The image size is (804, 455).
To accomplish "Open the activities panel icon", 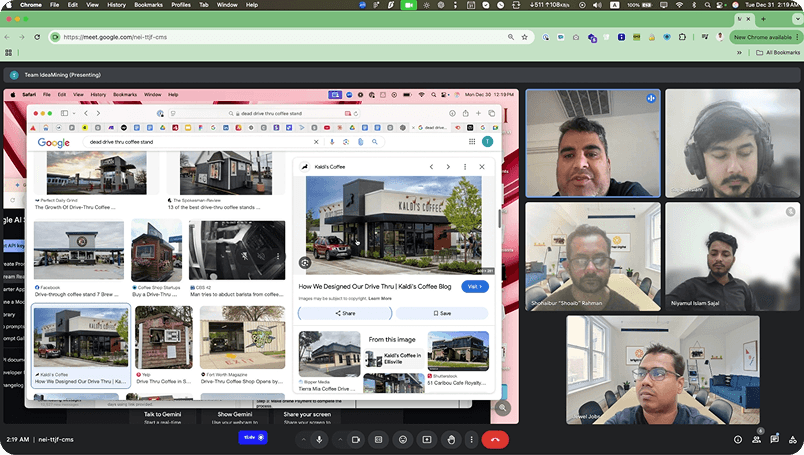I will (x=793, y=439).
